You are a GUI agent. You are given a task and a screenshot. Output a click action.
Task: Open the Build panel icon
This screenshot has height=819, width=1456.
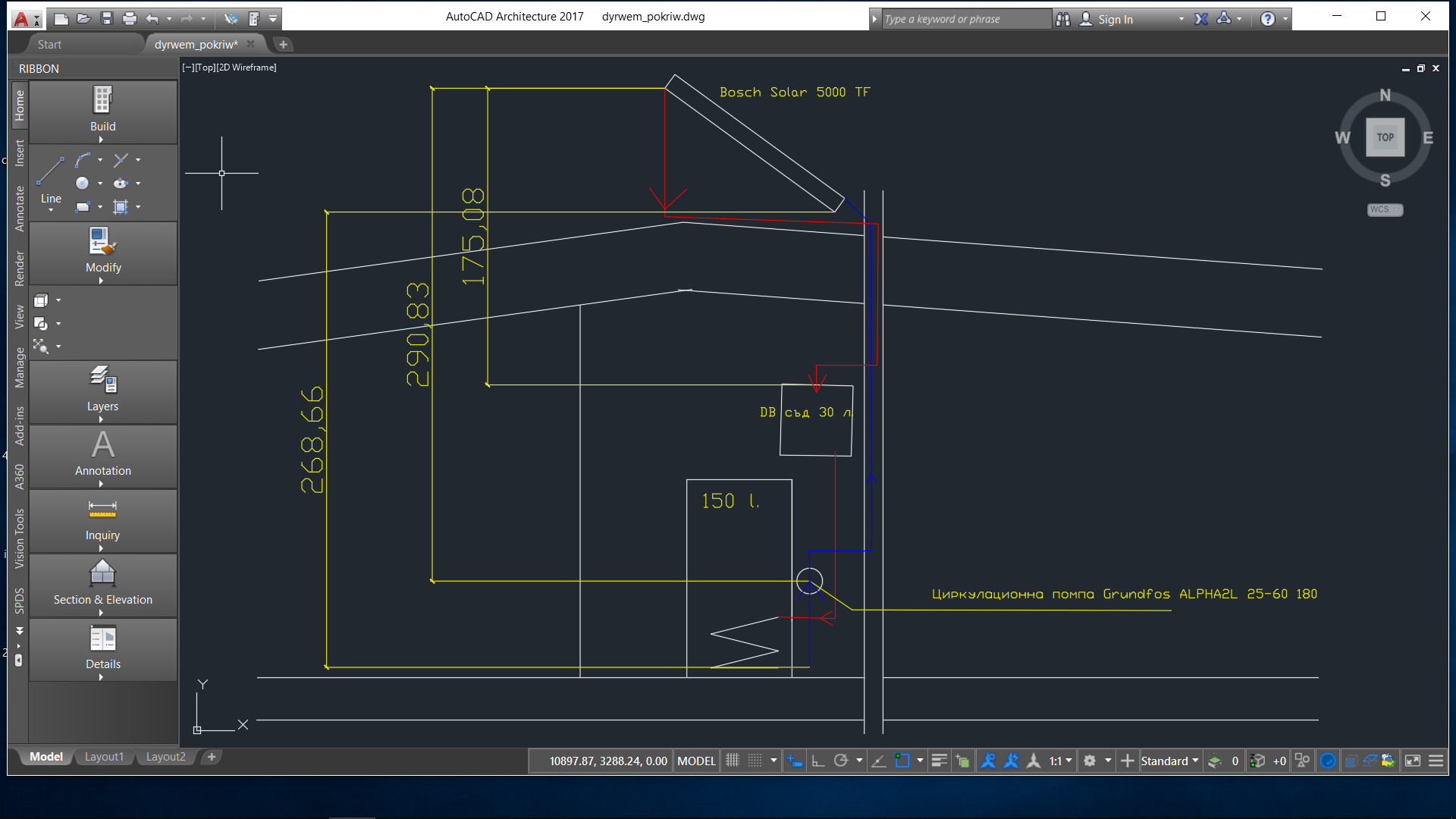102,101
